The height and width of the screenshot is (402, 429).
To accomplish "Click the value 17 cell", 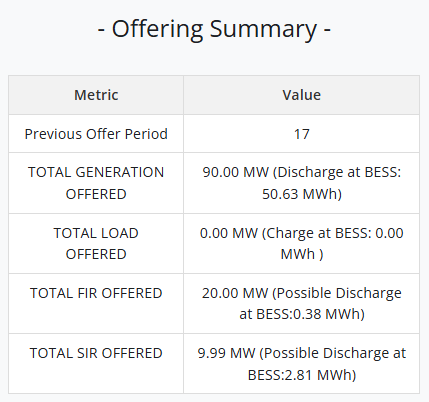I will 301,134.
